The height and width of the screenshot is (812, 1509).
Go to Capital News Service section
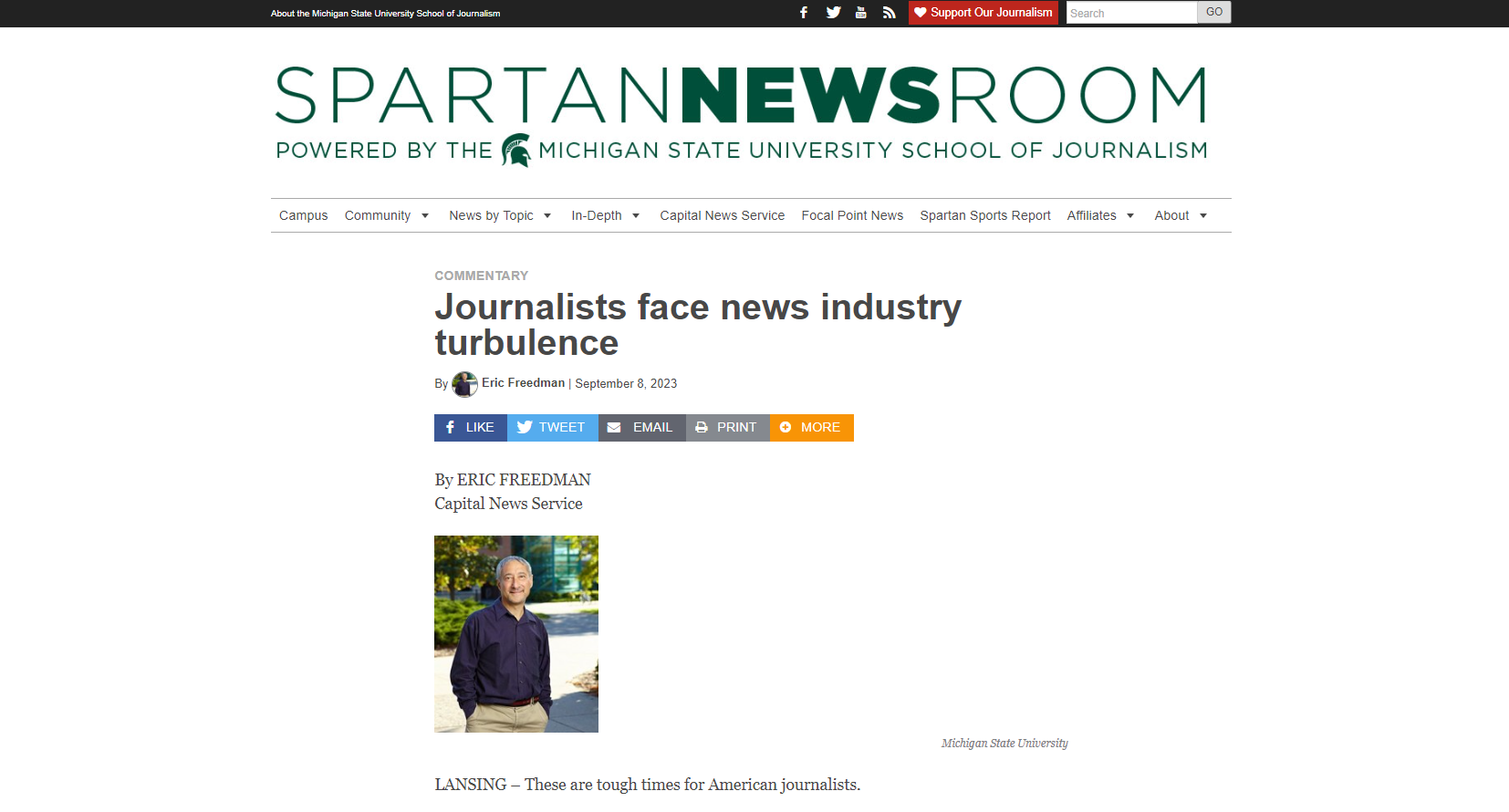click(x=722, y=215)
